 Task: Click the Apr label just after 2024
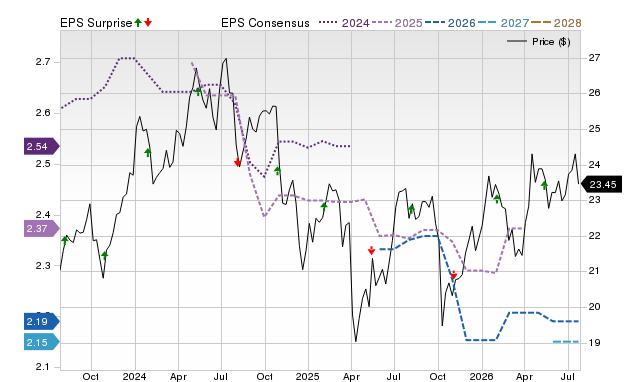(x=178, y=376)
